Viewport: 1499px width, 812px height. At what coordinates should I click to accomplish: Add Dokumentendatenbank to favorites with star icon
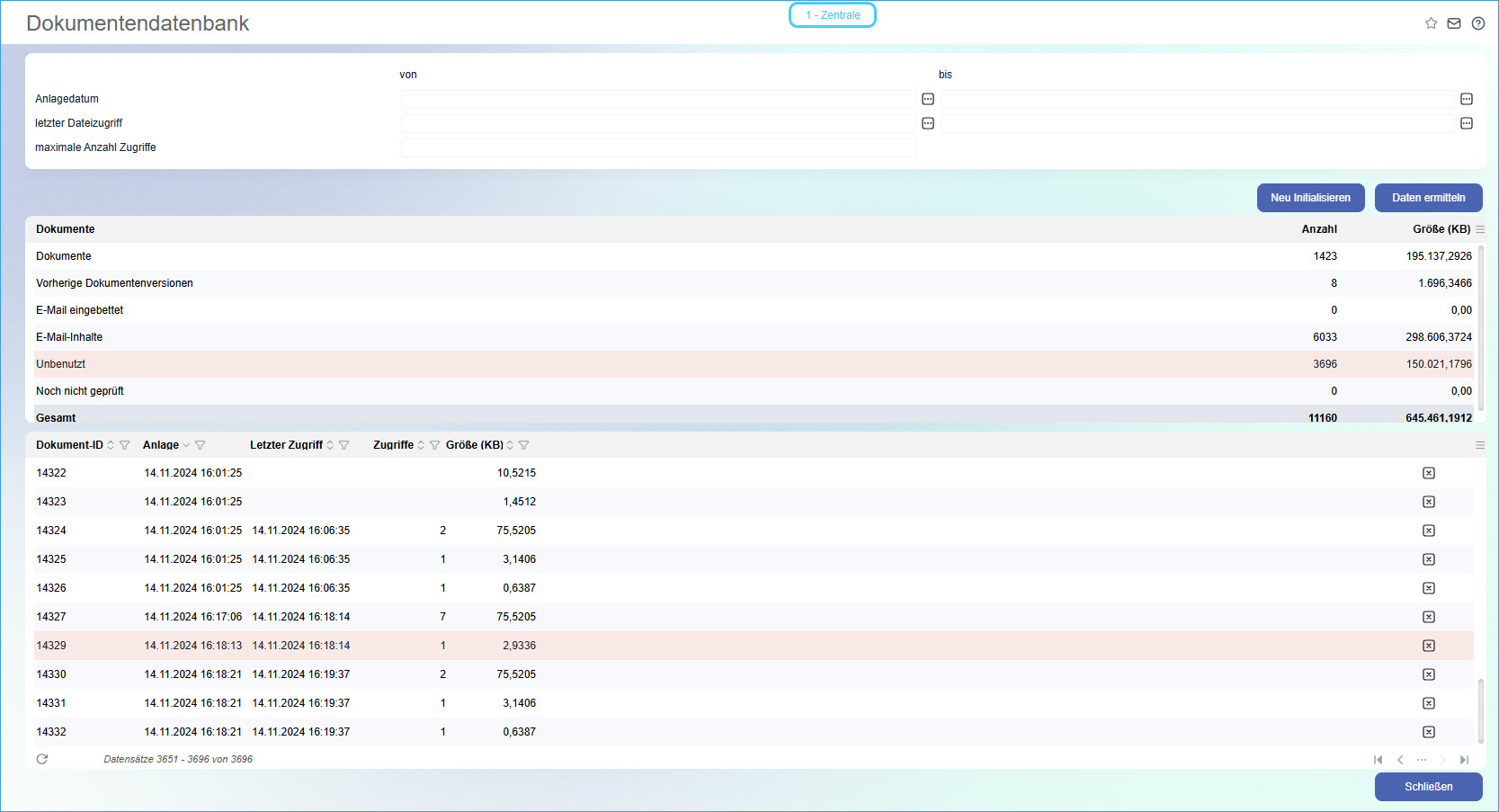click(x=1431, y=23)
